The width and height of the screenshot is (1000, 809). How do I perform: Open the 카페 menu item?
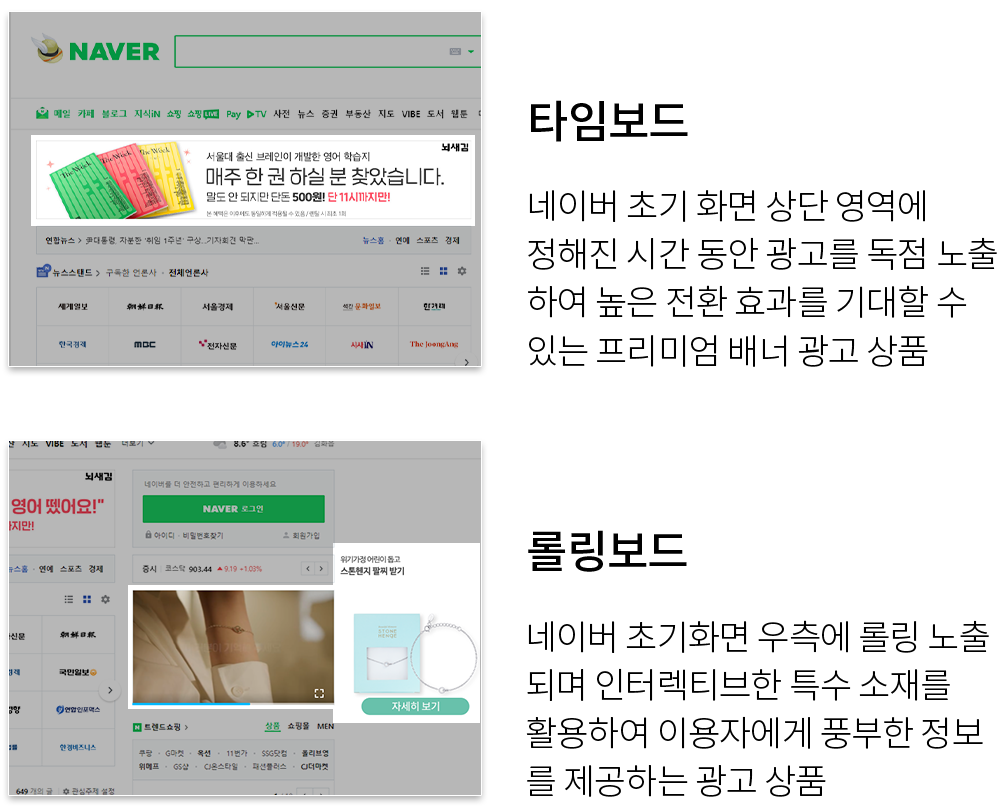[86, 113]
